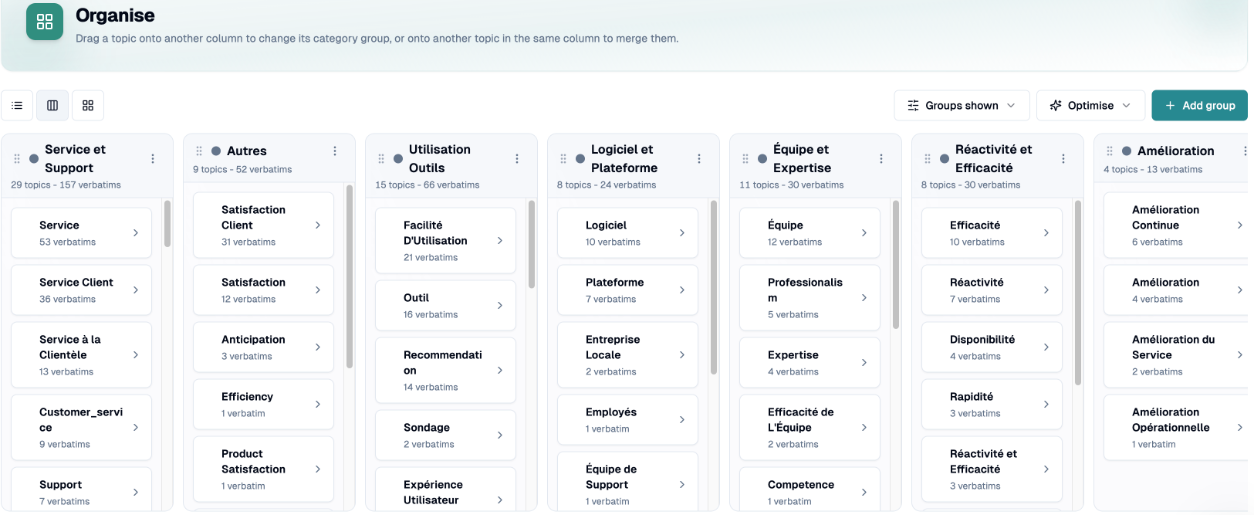Select the Entreprise Locale topic
The height and width of the screenshot is (515, 1254).
pyautogui.click(x=627, y=355)
